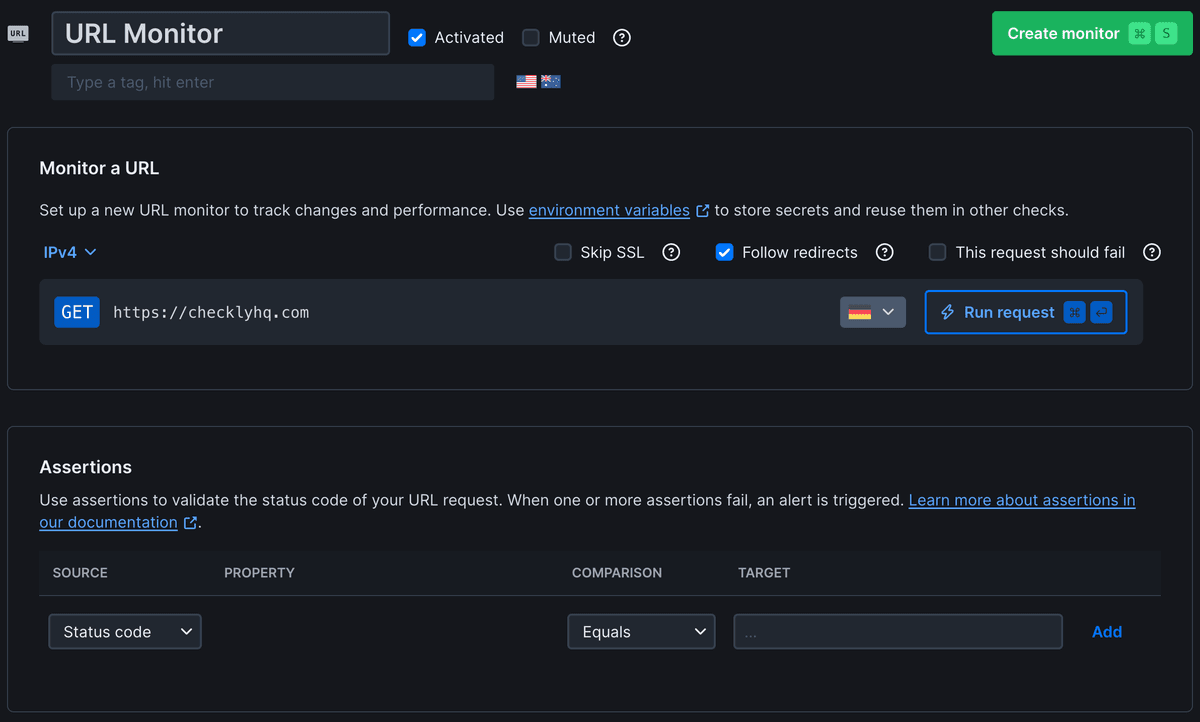Click the help icon beside This request should fail
The image size is (1200, 722).
[x=1151, y=252]
